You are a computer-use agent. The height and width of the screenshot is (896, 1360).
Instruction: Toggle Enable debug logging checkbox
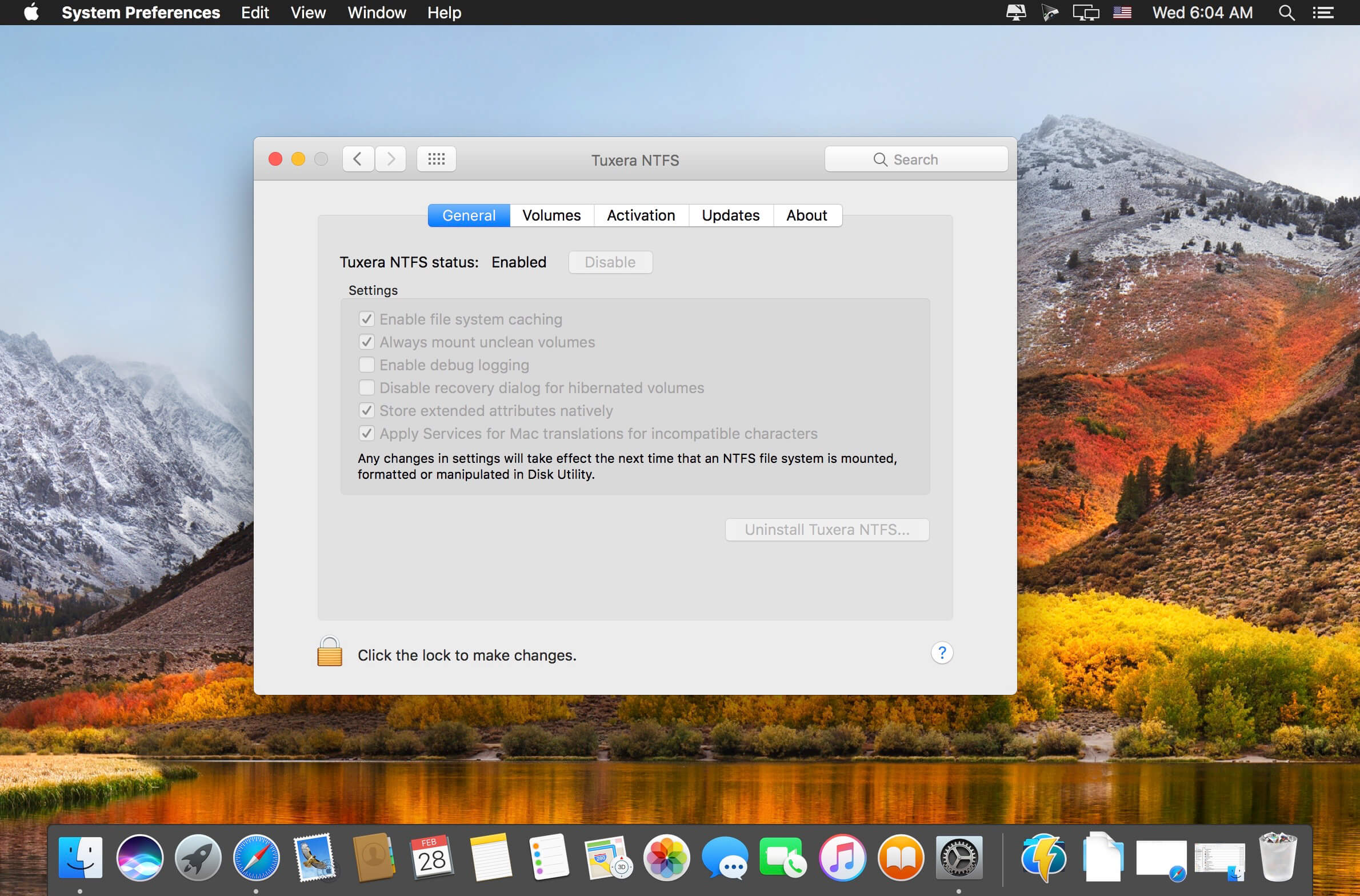(x=365, y=364)
